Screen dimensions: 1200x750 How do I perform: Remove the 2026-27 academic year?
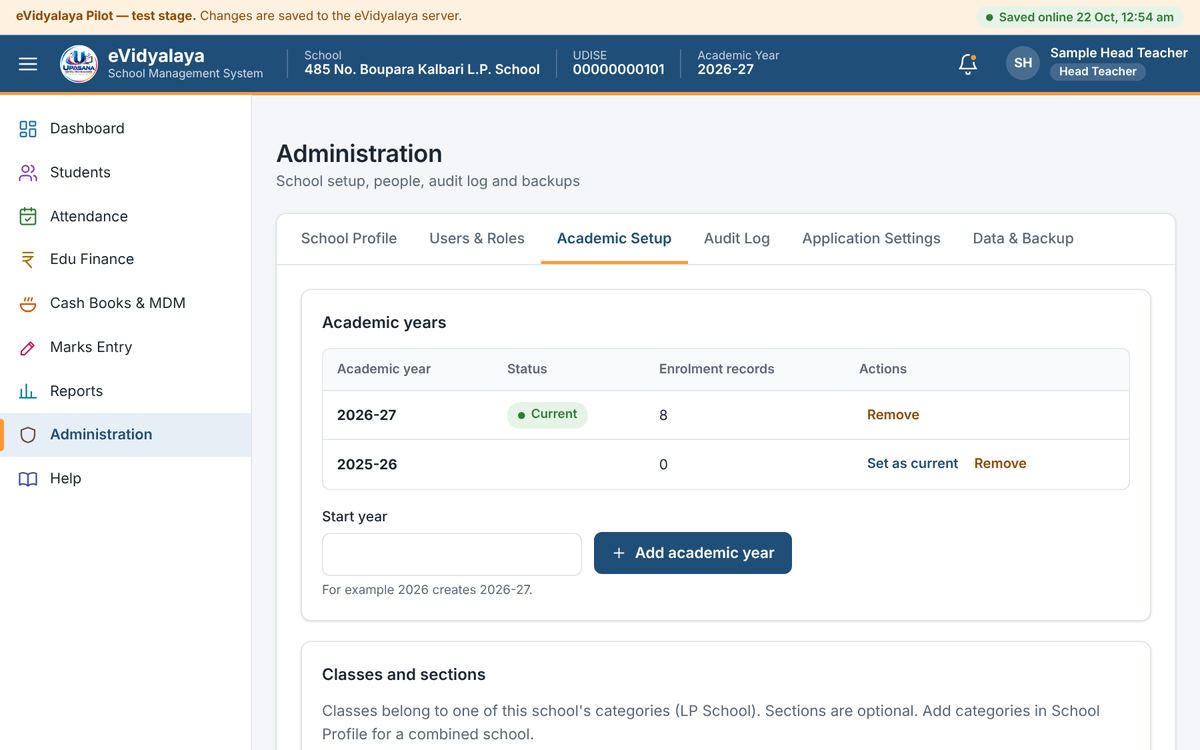[893, 415]
